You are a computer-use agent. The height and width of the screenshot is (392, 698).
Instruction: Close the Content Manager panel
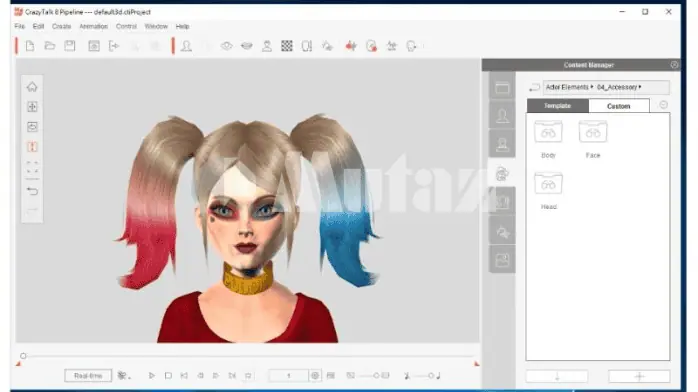pos(674,65)
